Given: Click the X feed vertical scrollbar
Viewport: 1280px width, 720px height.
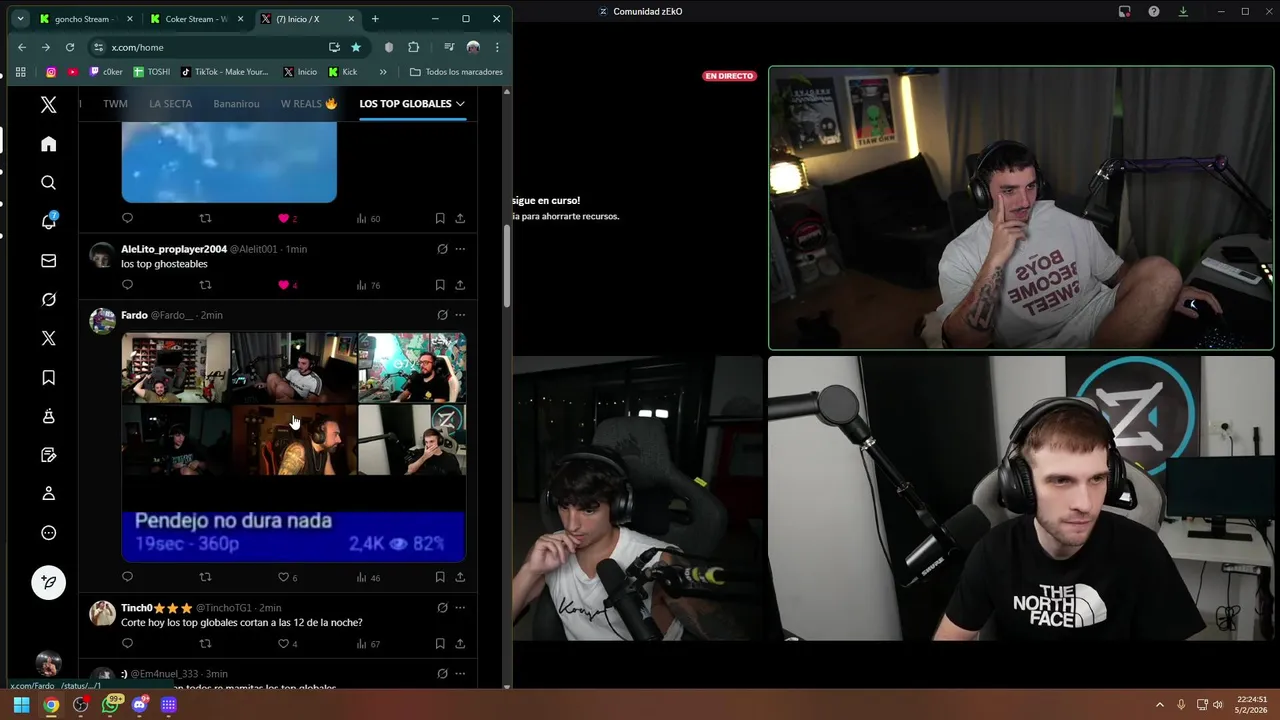Looking at the screenshot, I should pyautogui.click(x=507, y=266).
